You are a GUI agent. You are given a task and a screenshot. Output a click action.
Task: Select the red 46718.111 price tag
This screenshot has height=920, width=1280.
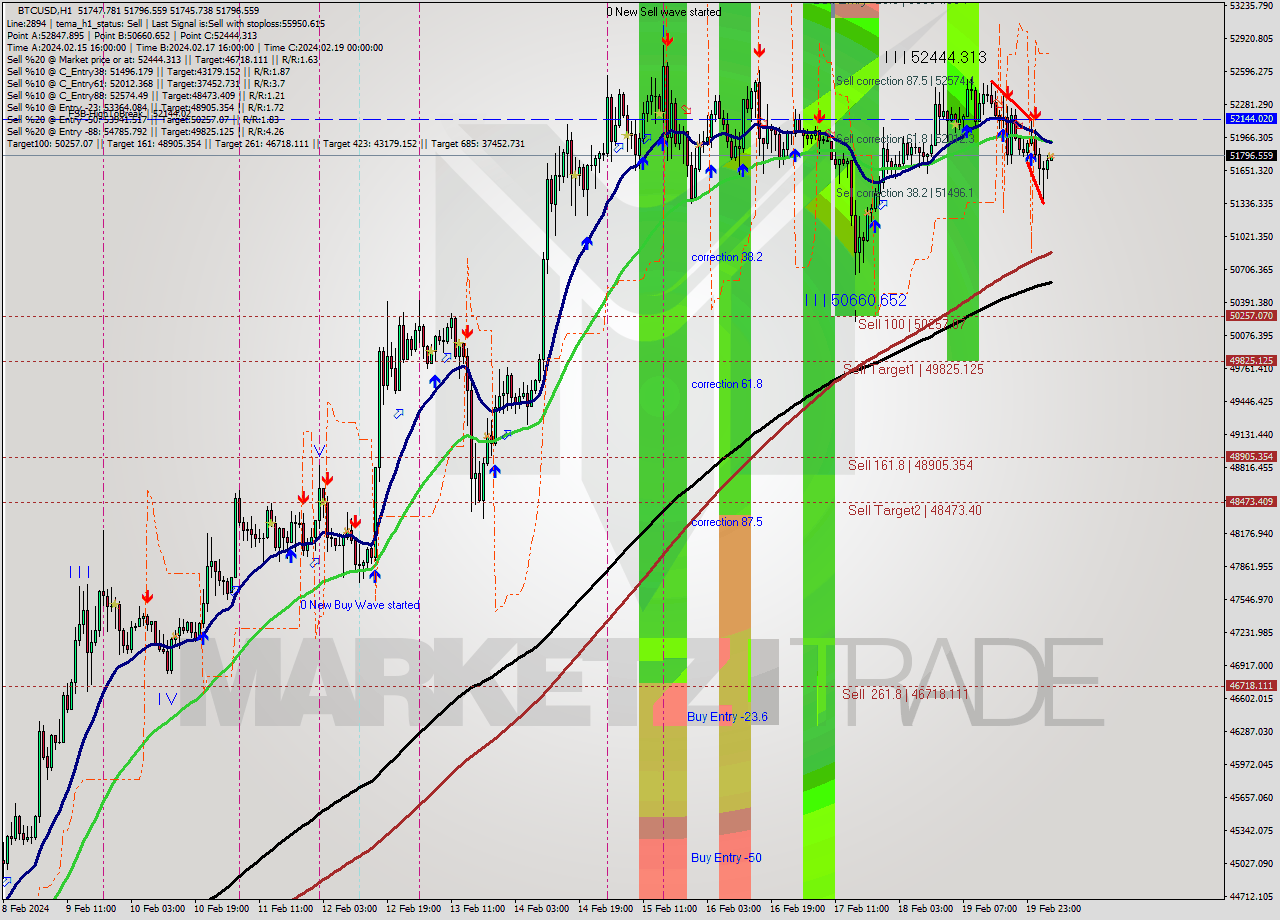1251,685
